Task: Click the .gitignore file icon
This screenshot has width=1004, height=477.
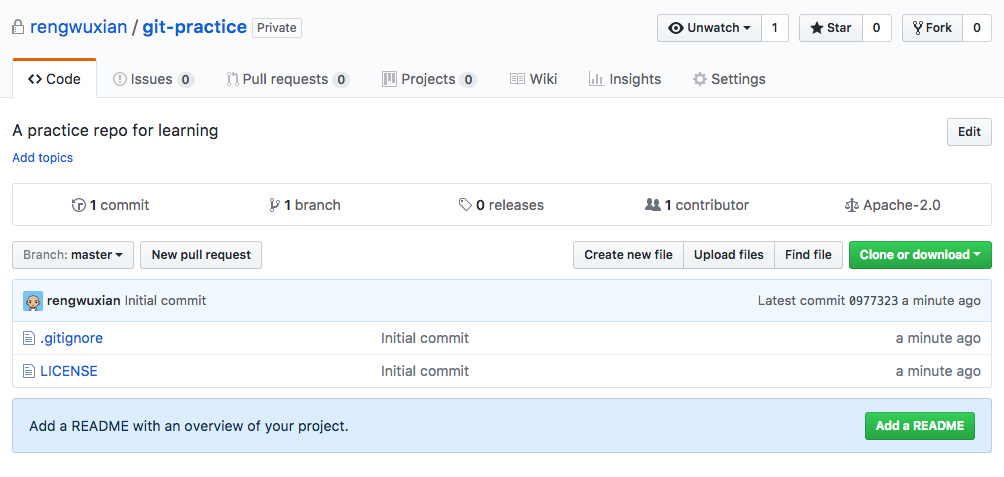Action: coord(29,338)
